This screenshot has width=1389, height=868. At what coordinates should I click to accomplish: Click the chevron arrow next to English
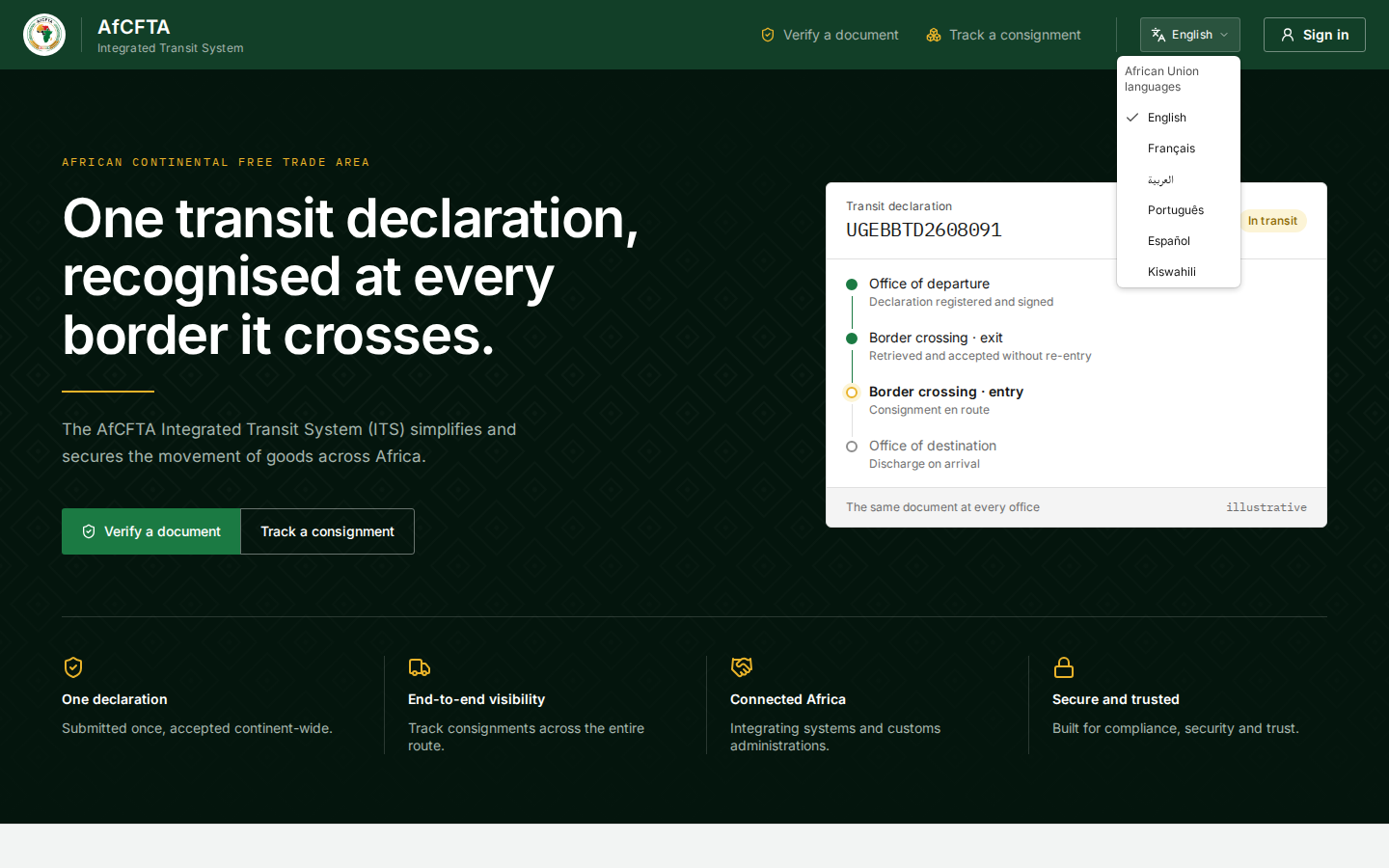[x=1224, y=35]
